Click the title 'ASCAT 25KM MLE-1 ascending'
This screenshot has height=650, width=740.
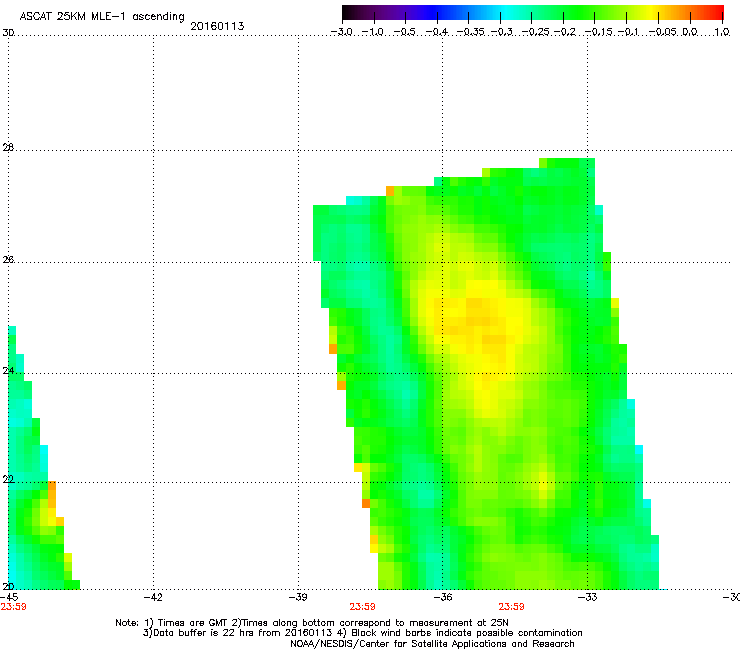[x=102, y=16]
